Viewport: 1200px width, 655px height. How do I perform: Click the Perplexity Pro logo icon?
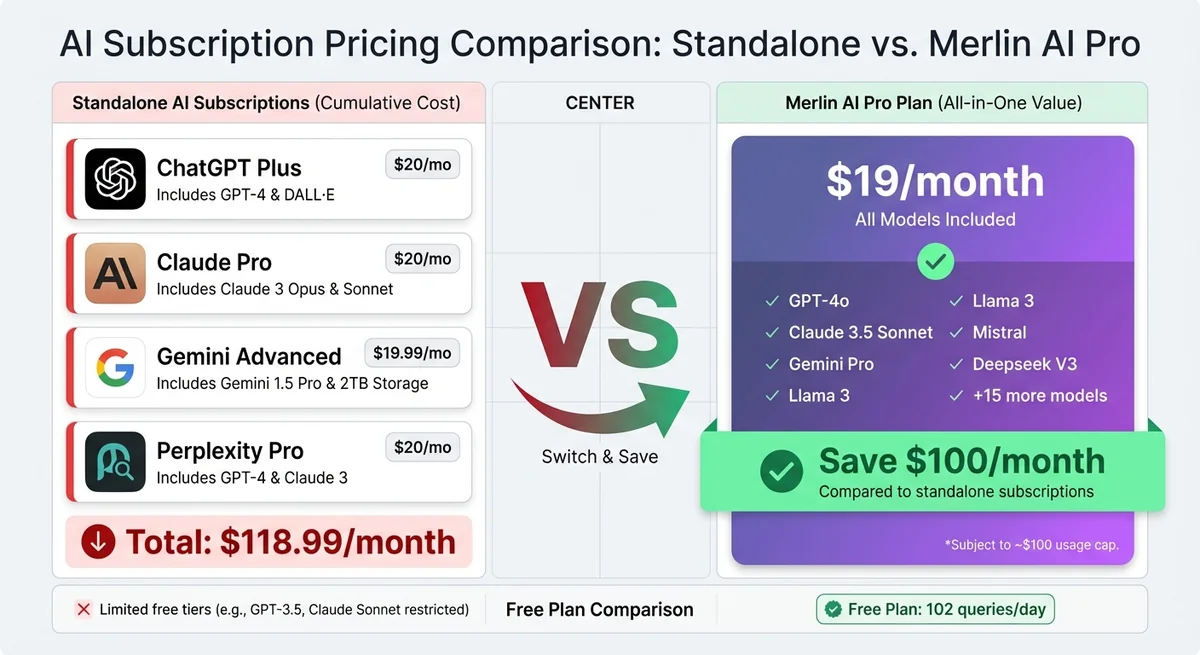[115, 461]
